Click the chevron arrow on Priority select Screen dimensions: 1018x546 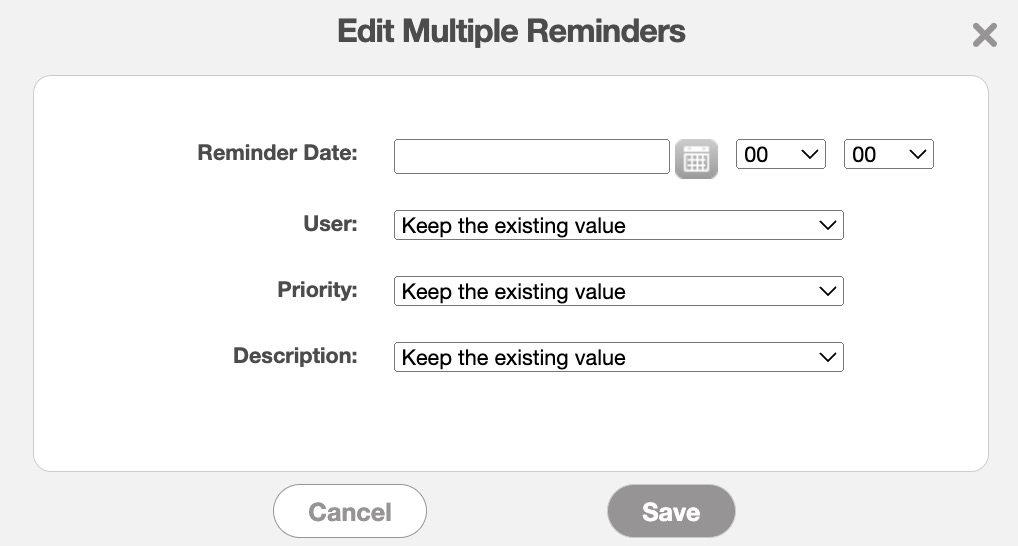[827, 291]
